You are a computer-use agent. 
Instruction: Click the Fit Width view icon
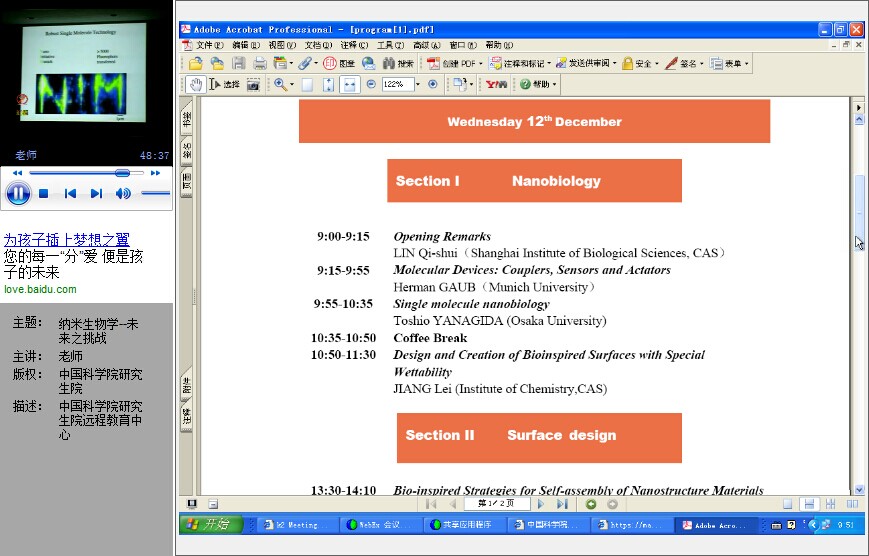[x=350, y=84]
